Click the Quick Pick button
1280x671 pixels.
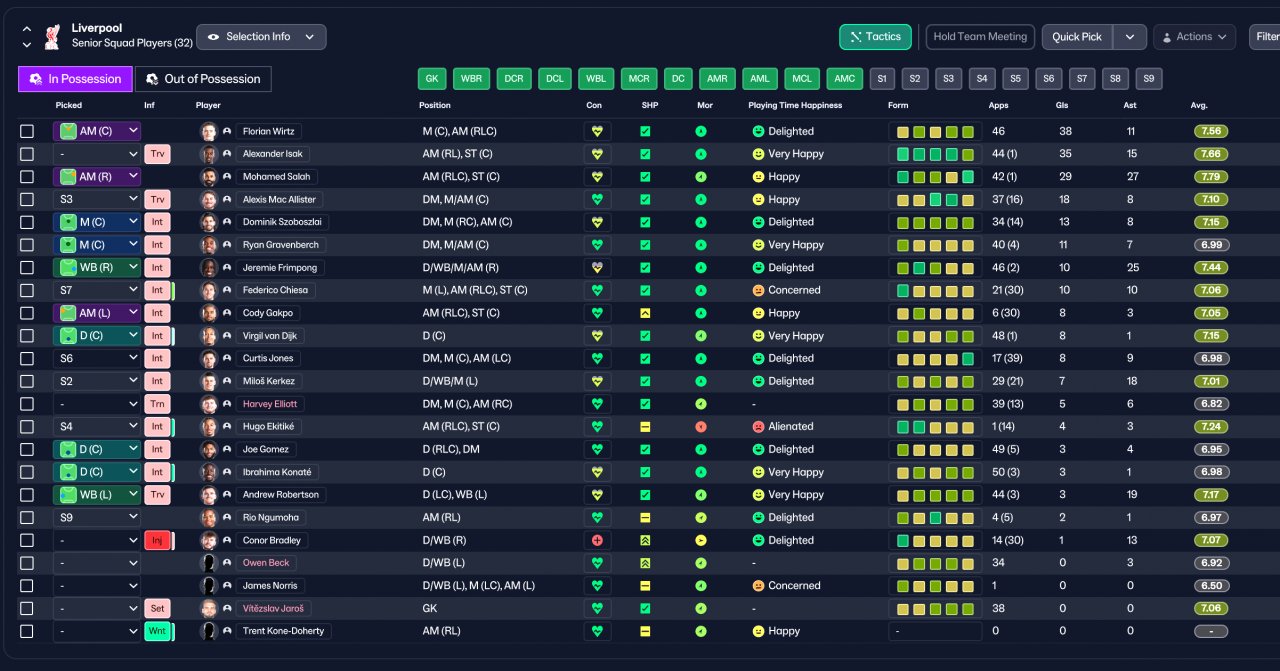click(x=1078, y=37)
